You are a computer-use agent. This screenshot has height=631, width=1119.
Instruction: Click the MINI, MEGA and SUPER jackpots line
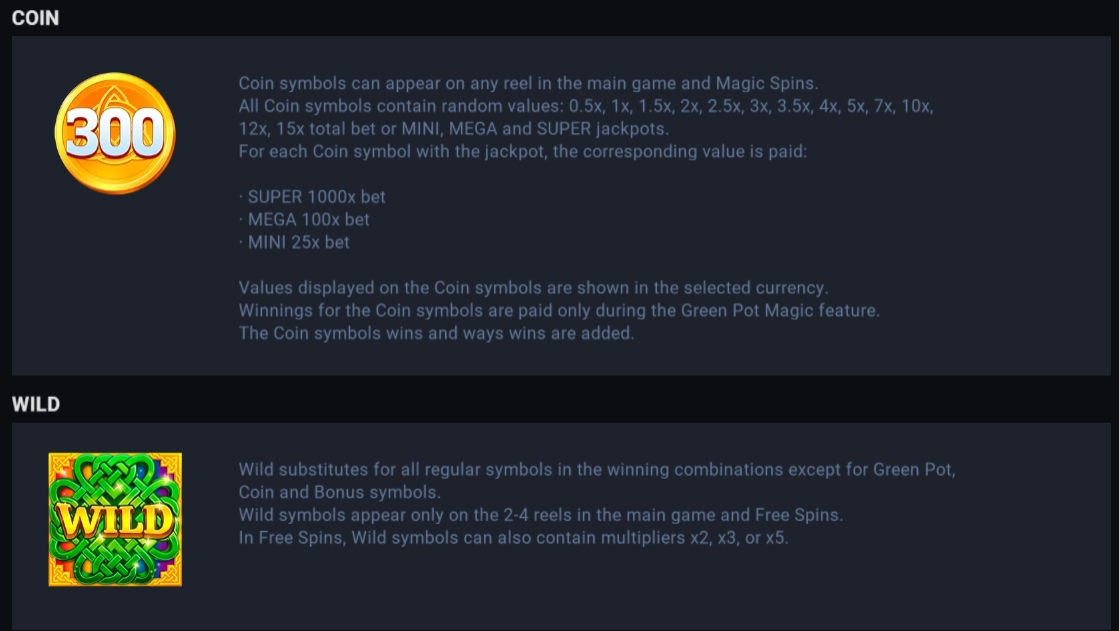click(x=454, y=128)
